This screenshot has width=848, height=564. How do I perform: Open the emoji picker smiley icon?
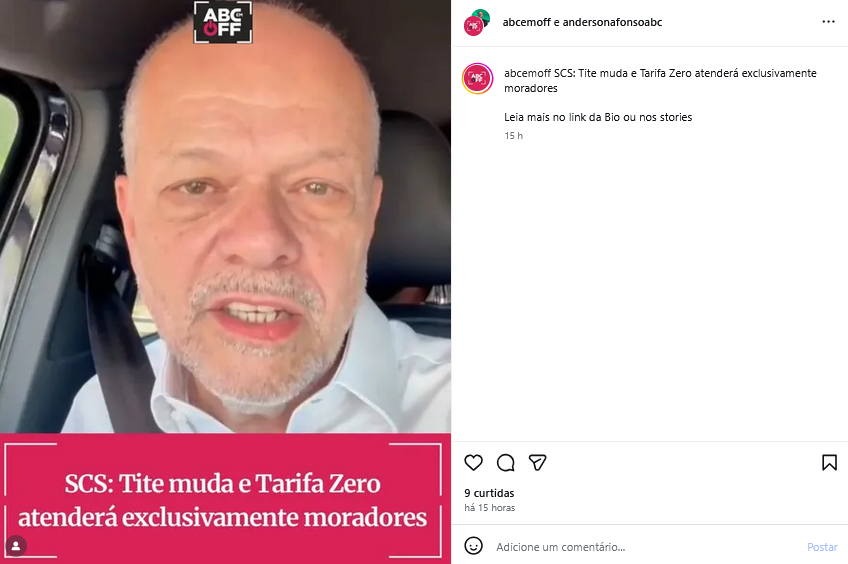pos(473,546)
